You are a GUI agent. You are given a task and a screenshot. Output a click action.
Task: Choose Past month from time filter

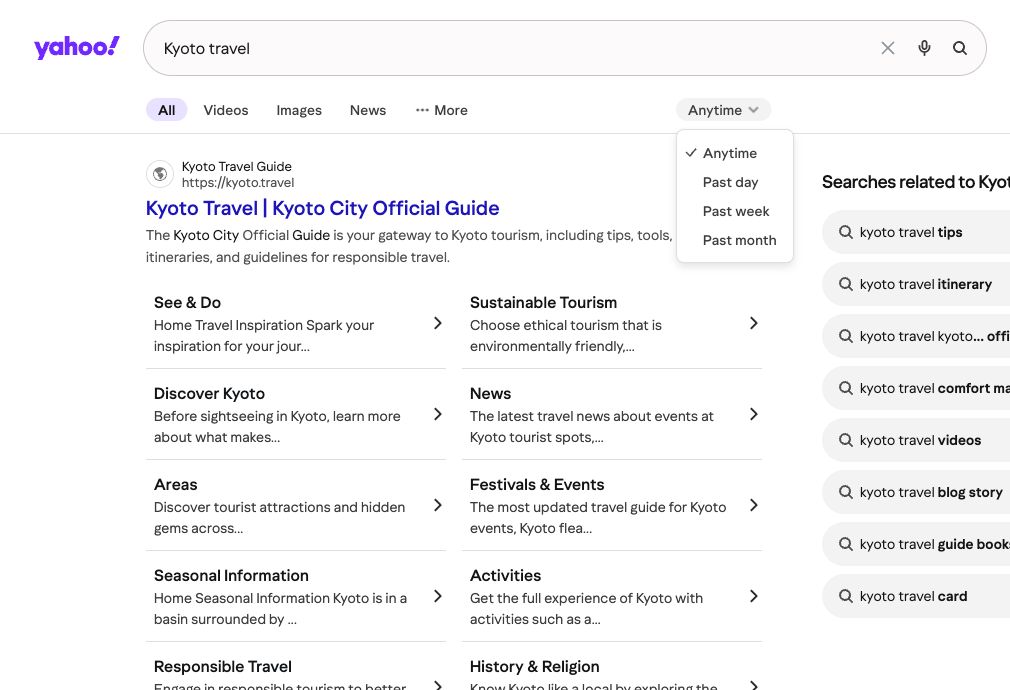pyautogui.click(x=739, y=240)
